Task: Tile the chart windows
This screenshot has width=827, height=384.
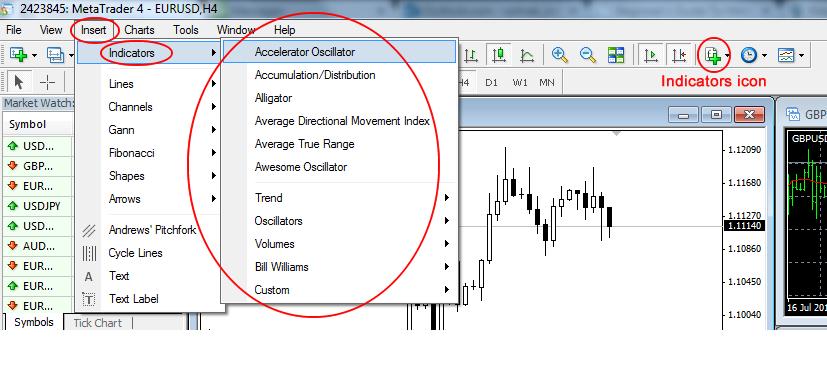Action: [616, 54]
